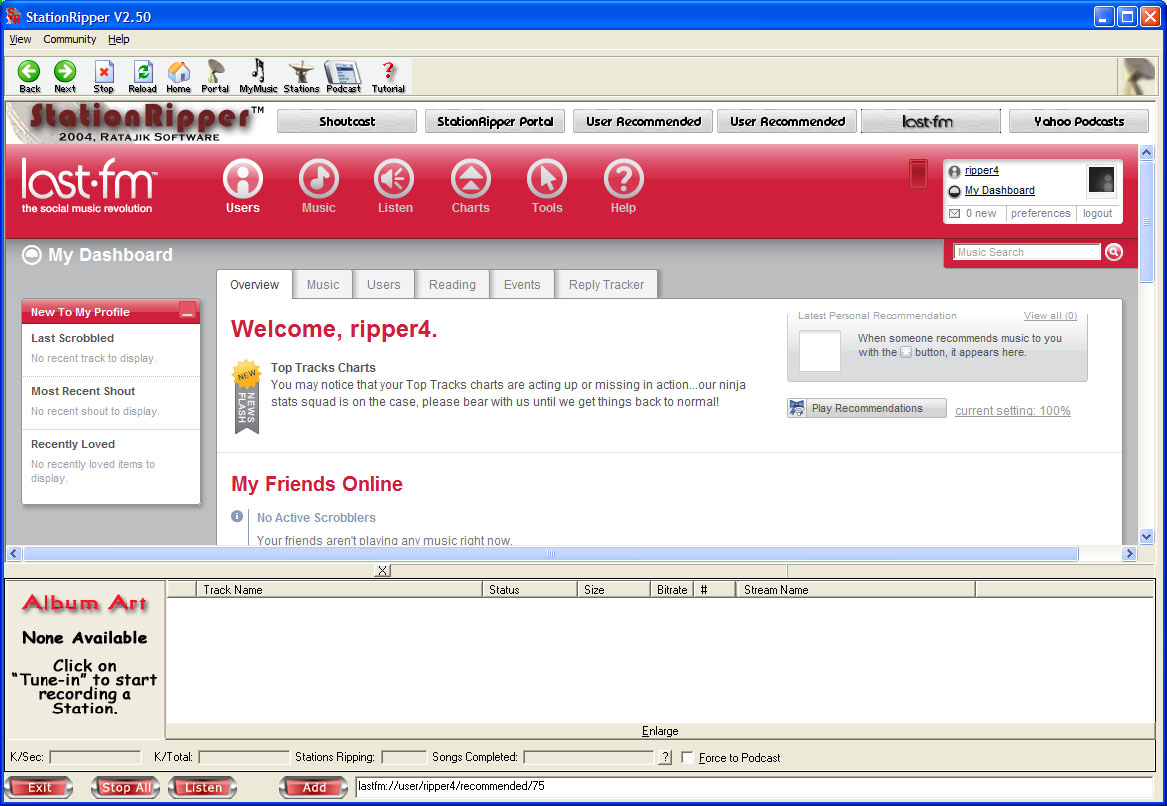Viewport: 1167px width, 806px height.
Task: Sort by the Stream Name column header
Action: click(x=855, y=589)
